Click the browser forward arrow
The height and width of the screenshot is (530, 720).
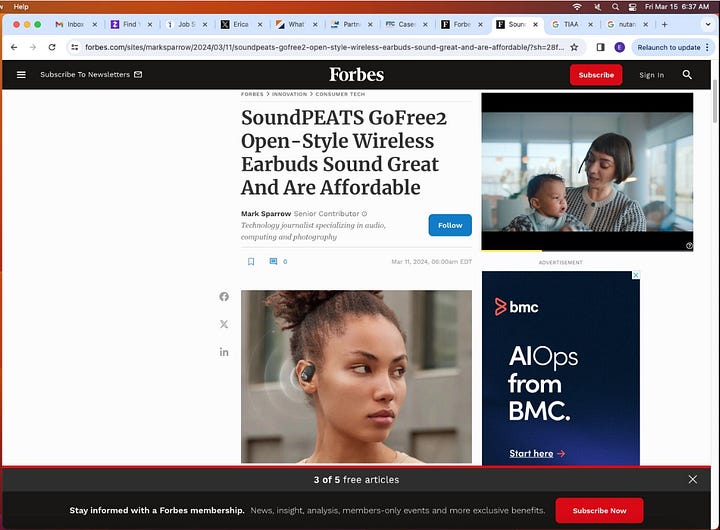point(33,47)
